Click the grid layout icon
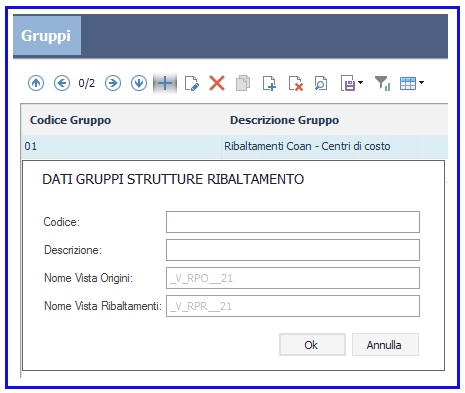 pos(408,83)
